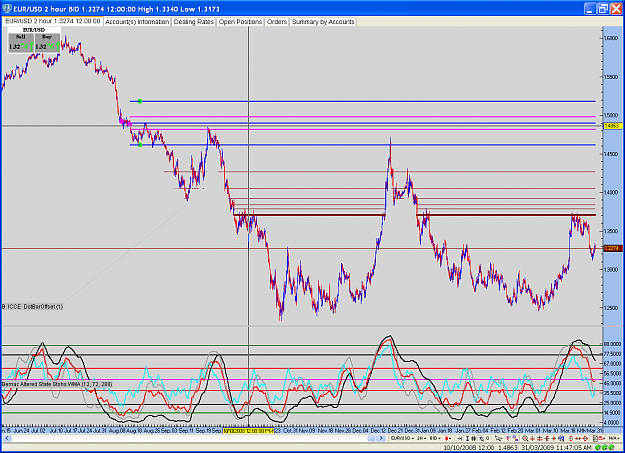The height and width of the screenshot is (453, 625).
Task: Click the upper green dot on blue line
Action: [140, 101]
